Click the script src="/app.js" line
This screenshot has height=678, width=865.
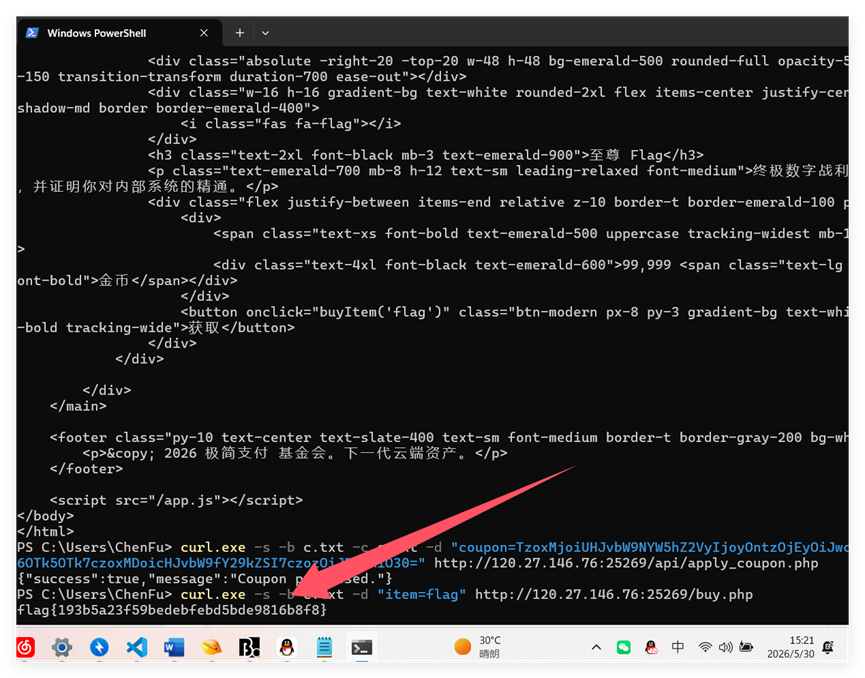click(x=176, y=500)
